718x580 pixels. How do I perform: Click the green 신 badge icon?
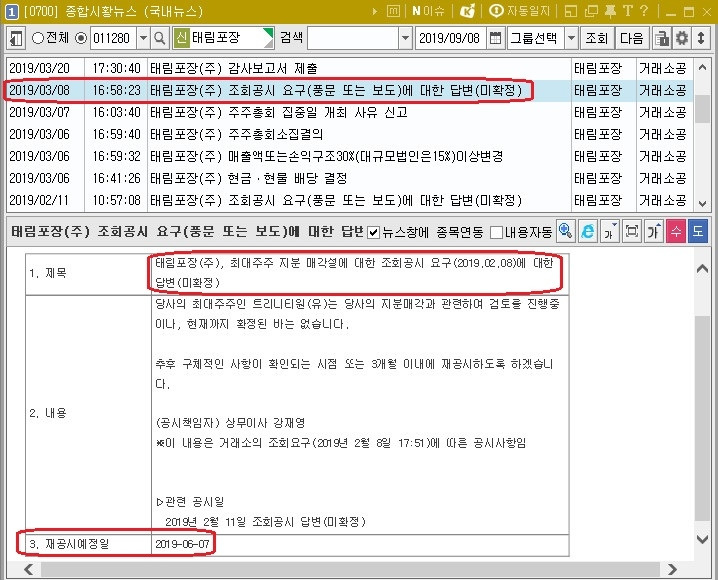(x=181, y=38)
